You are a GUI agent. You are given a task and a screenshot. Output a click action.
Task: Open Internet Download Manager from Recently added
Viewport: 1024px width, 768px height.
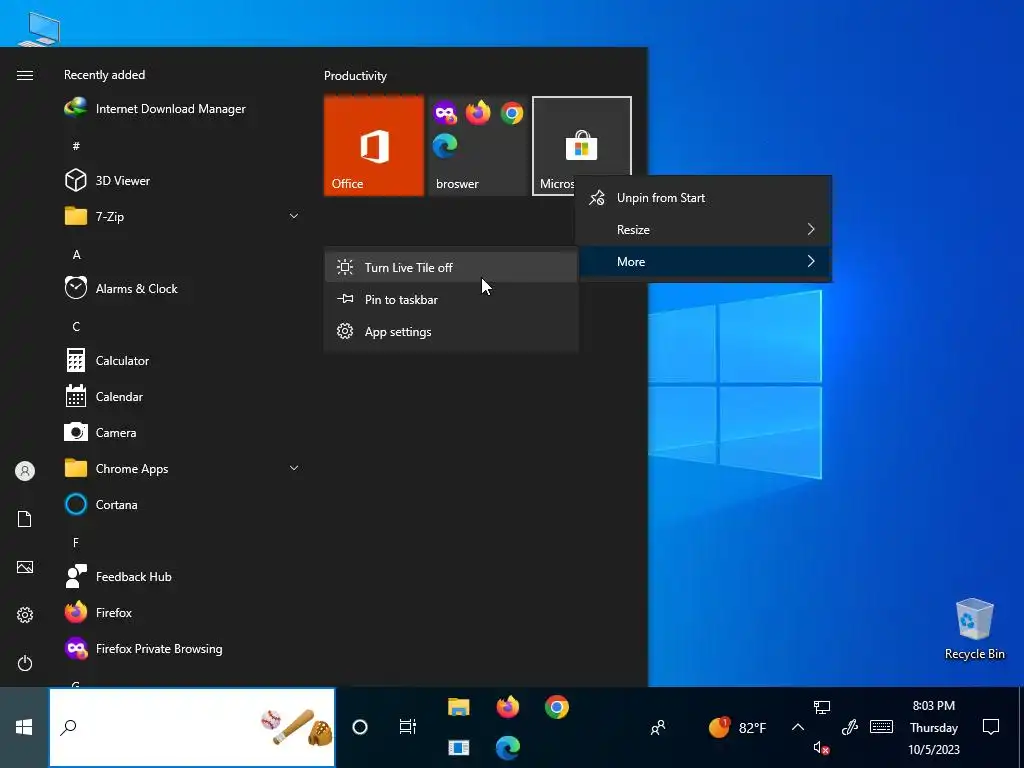point(155,108)
